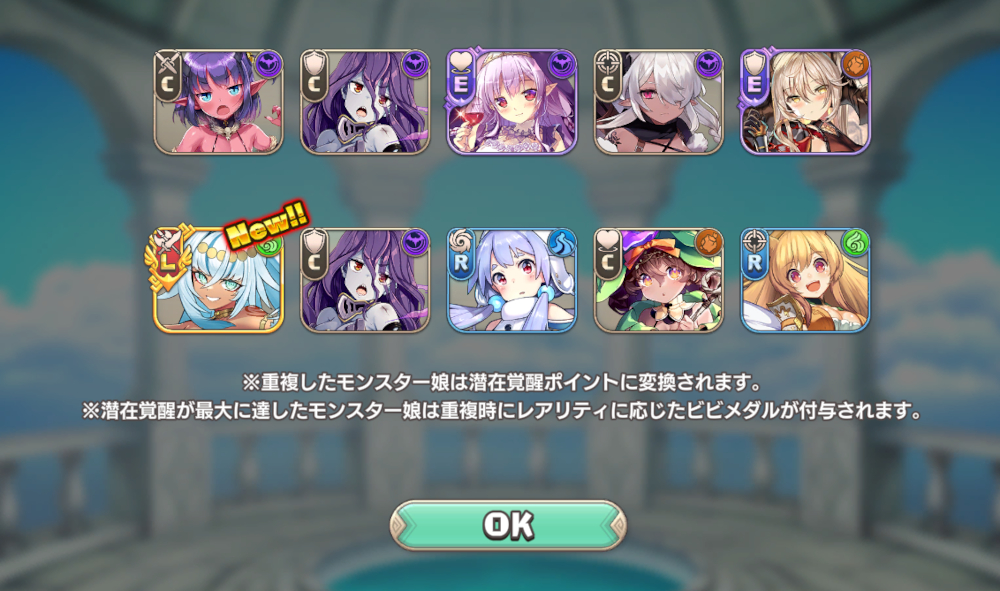Choose the white-haired dark-skinned character card
This screenshot has width=1000, height=591.
659,102
